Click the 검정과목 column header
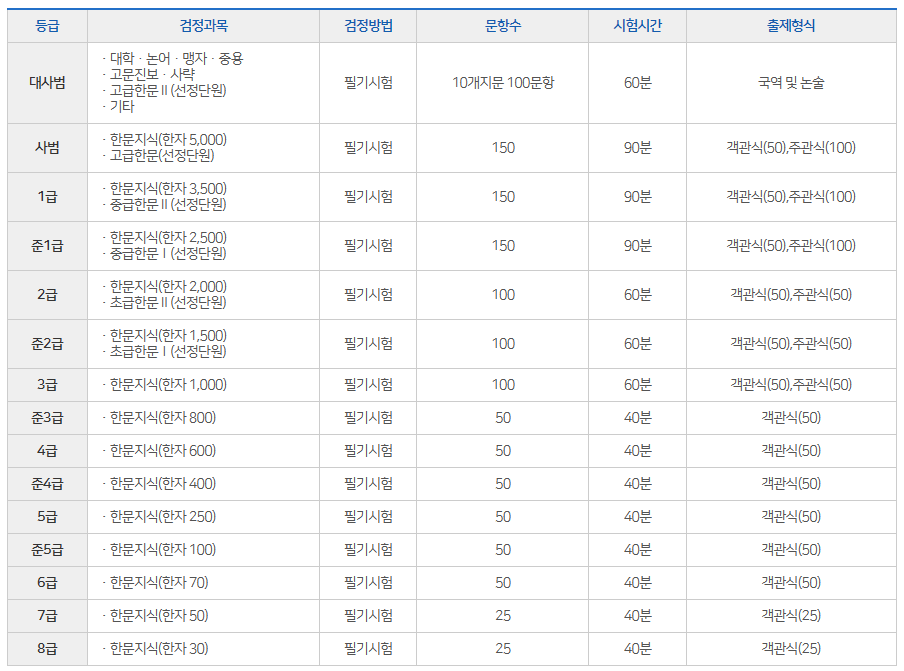904x671 pixels. click(x=203, y=27)
